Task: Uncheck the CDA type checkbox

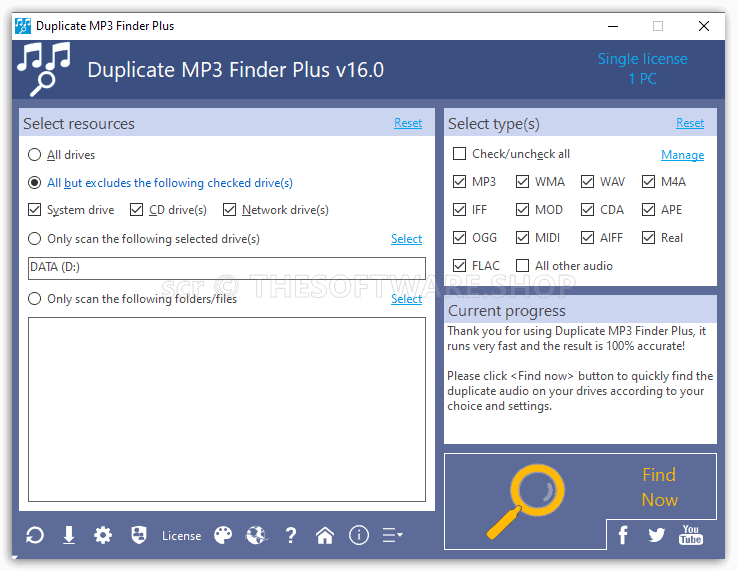Action: coord(587,210)
